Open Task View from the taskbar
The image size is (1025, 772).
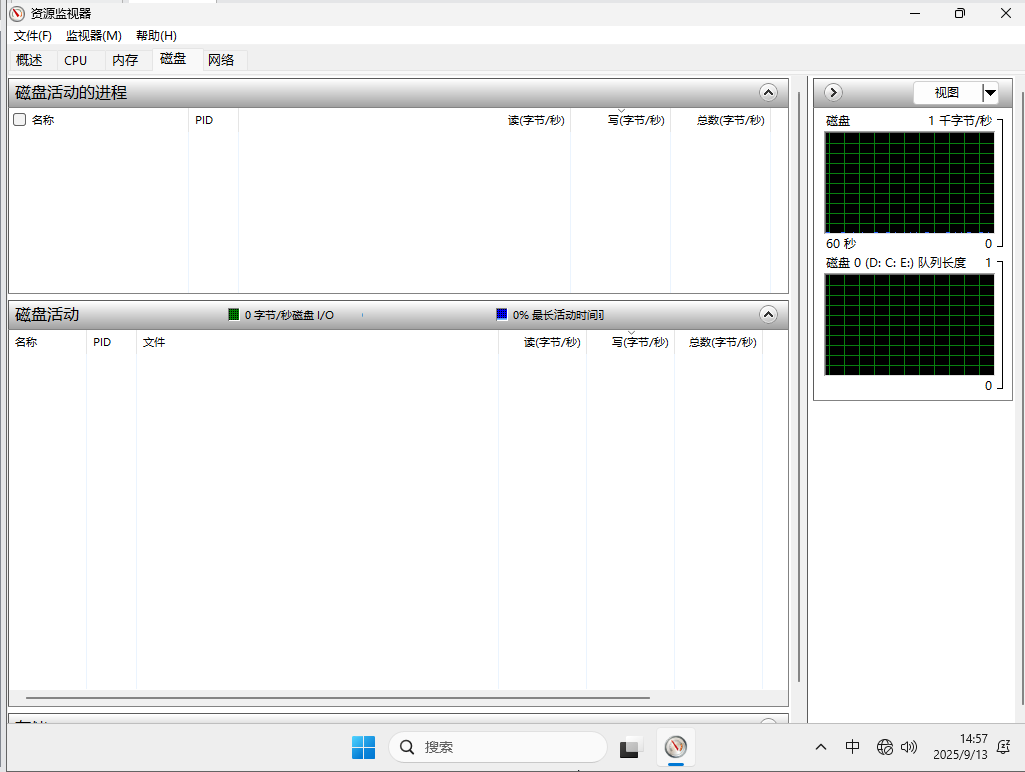(630, 747)
